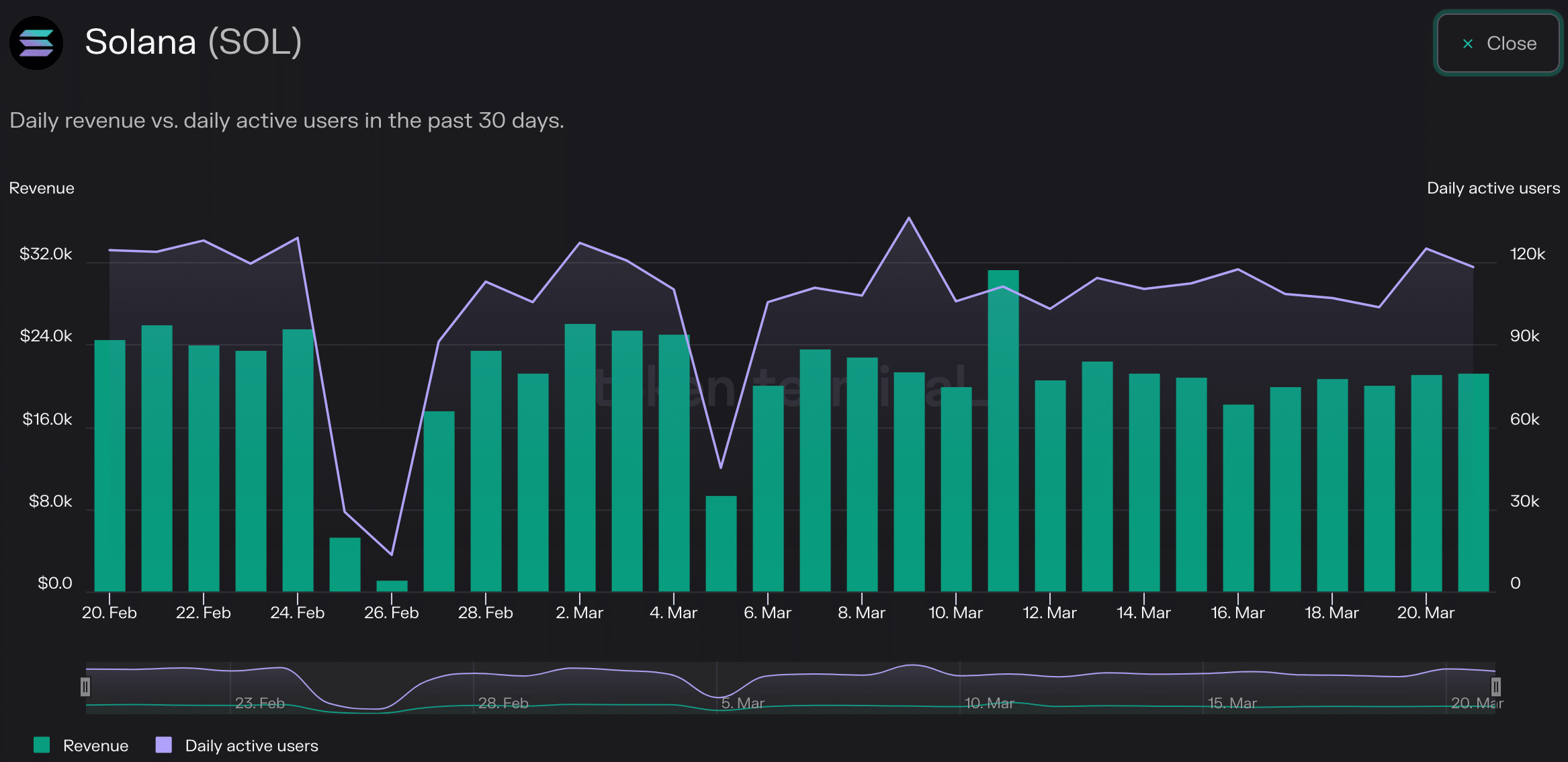Click the purple Daily active users swatch

coord(164,745)
